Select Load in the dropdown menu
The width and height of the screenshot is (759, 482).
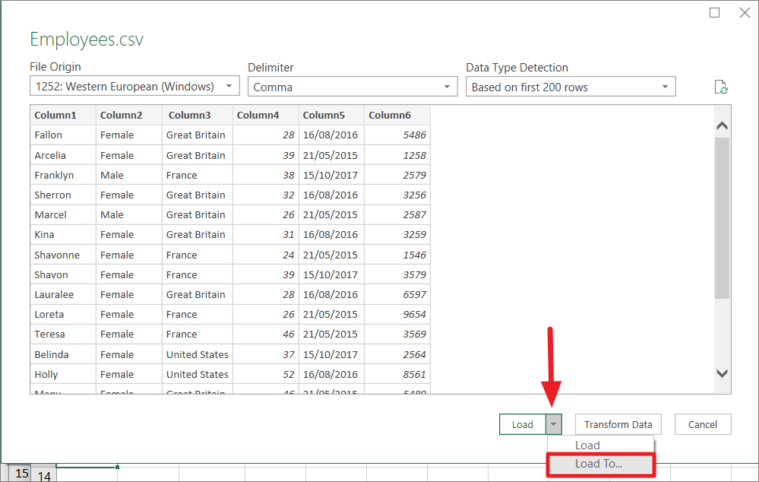click(588, 445)
